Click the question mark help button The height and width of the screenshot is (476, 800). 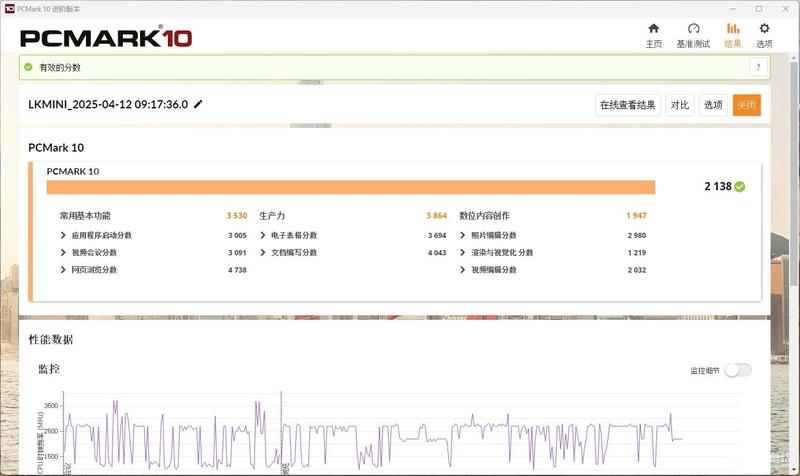coord(758,67)
